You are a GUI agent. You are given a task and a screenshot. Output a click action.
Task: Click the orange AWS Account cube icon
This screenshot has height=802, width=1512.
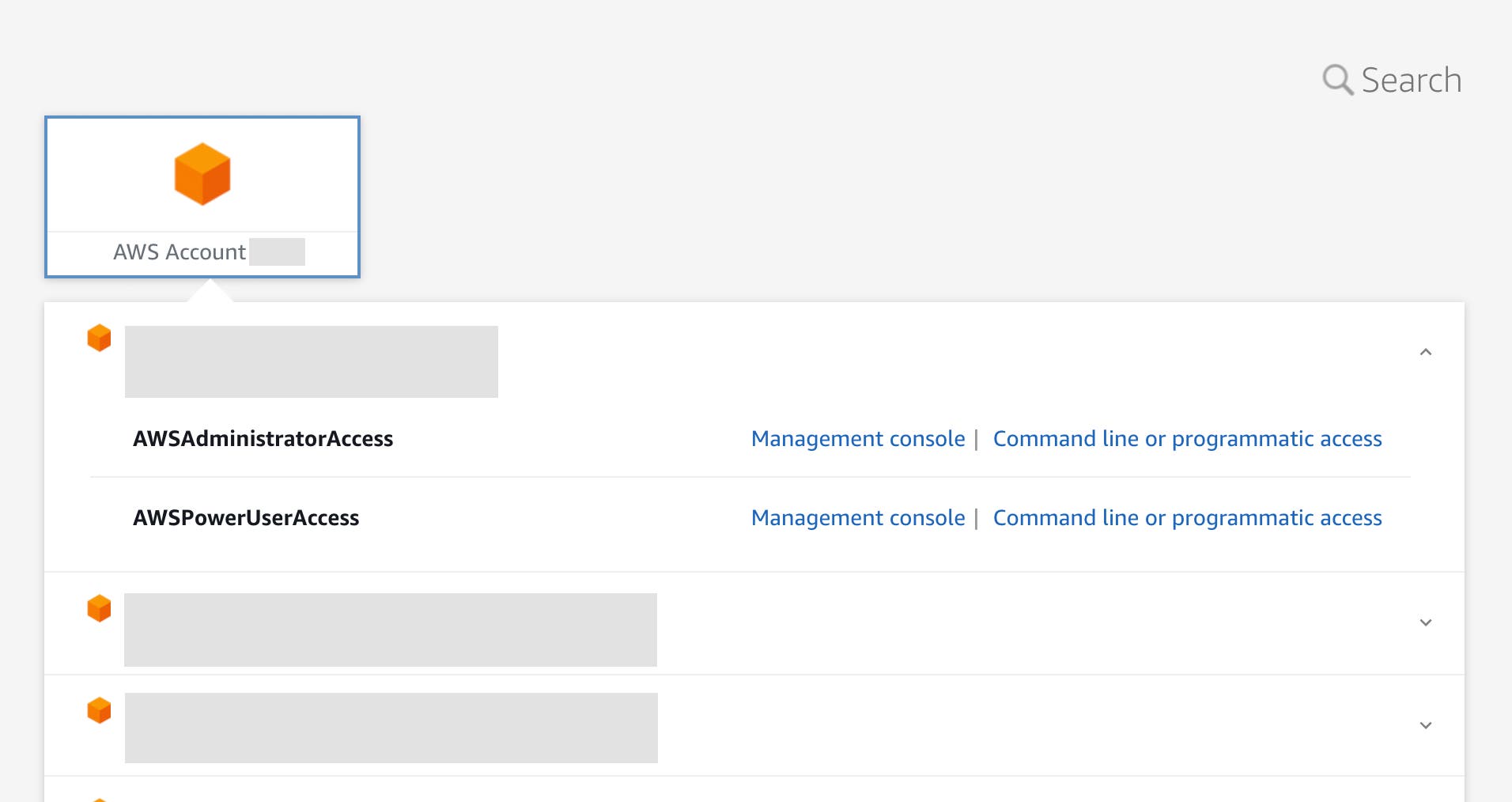pos(202,173)
